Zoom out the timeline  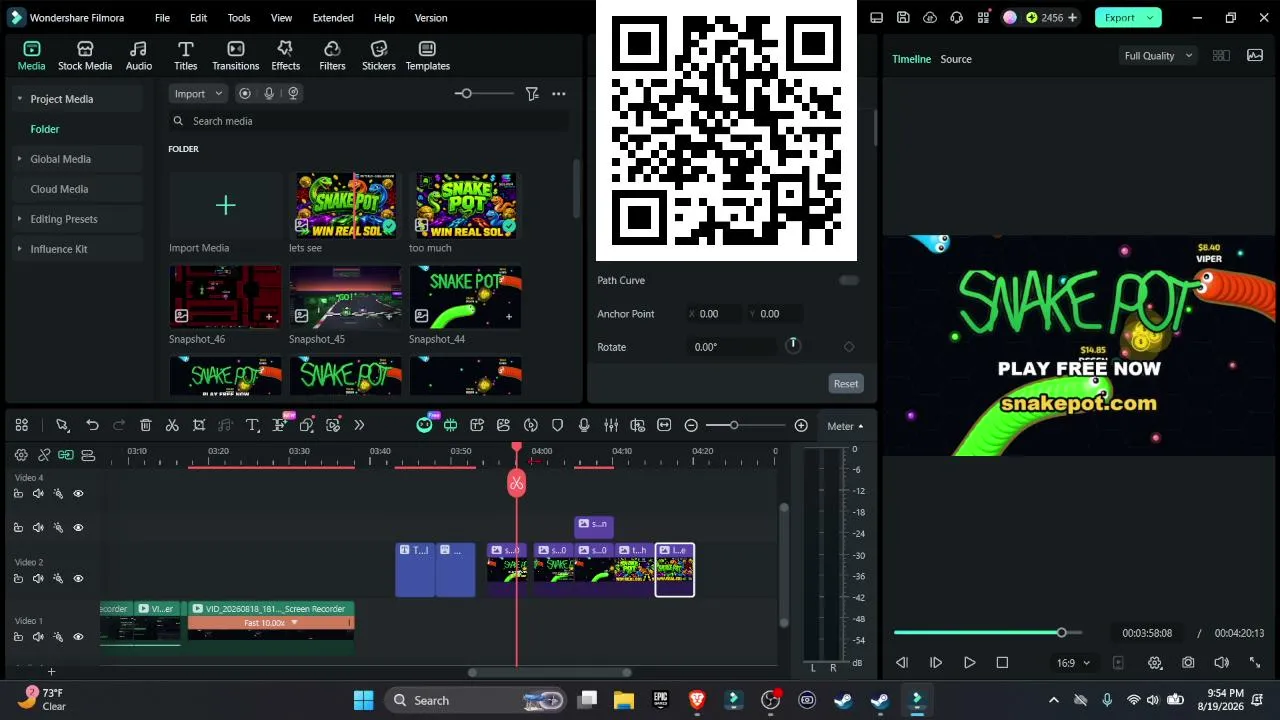pyautogui.click(x=691, y=426)
